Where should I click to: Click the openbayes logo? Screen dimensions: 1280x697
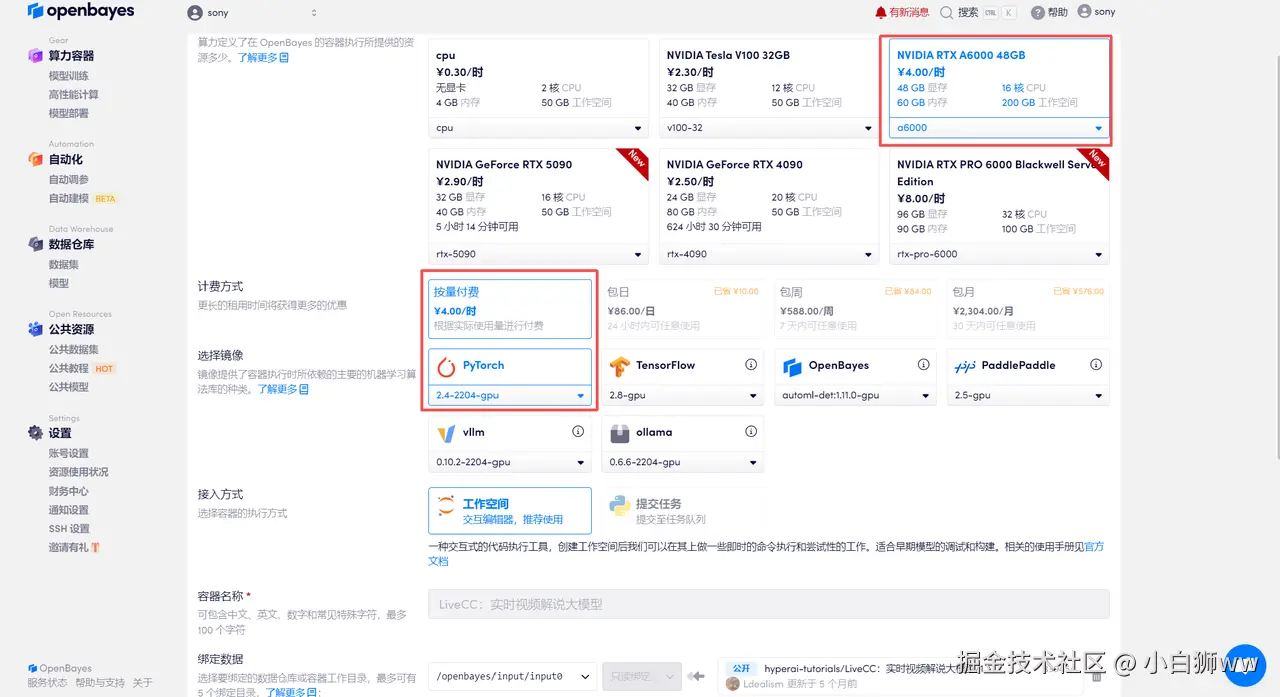(x=81, y=12)
